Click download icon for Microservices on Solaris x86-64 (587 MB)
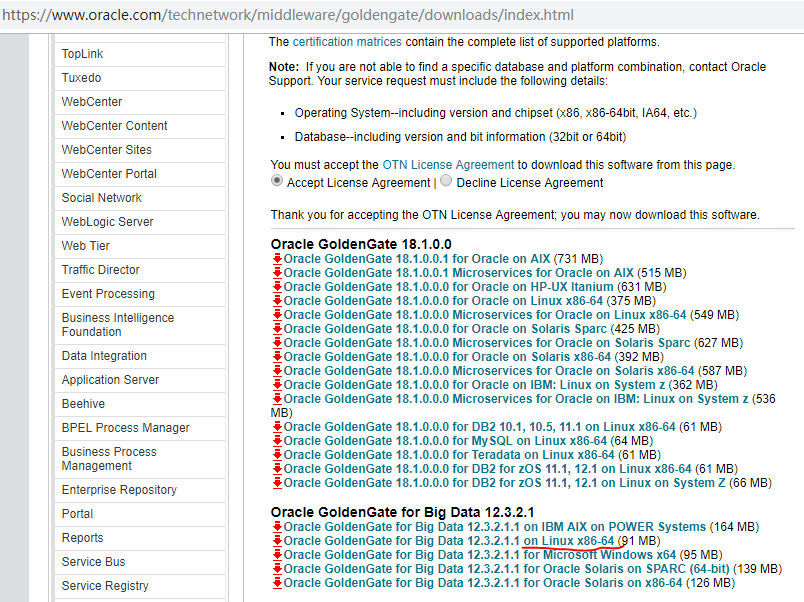 [277, 371]
